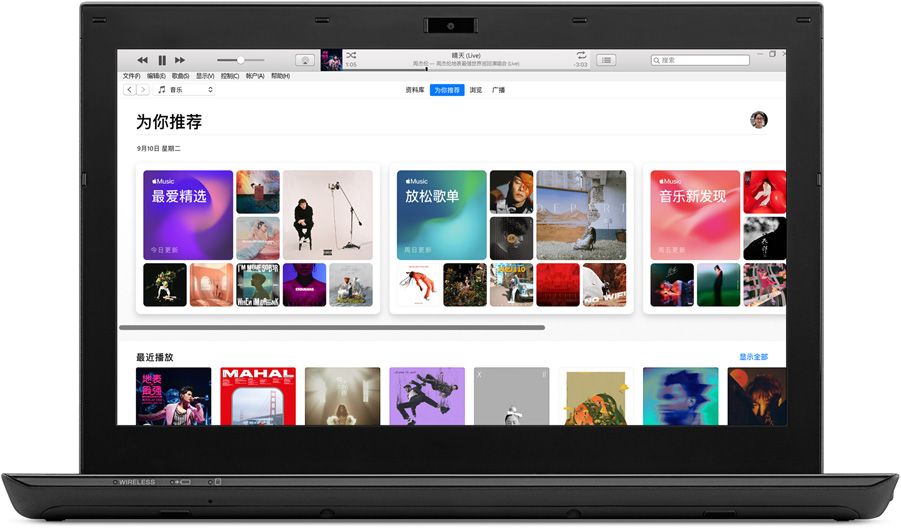Open the yellow painting recently played album
This screenshot has width=901, height=528.
tap(596, 396)
